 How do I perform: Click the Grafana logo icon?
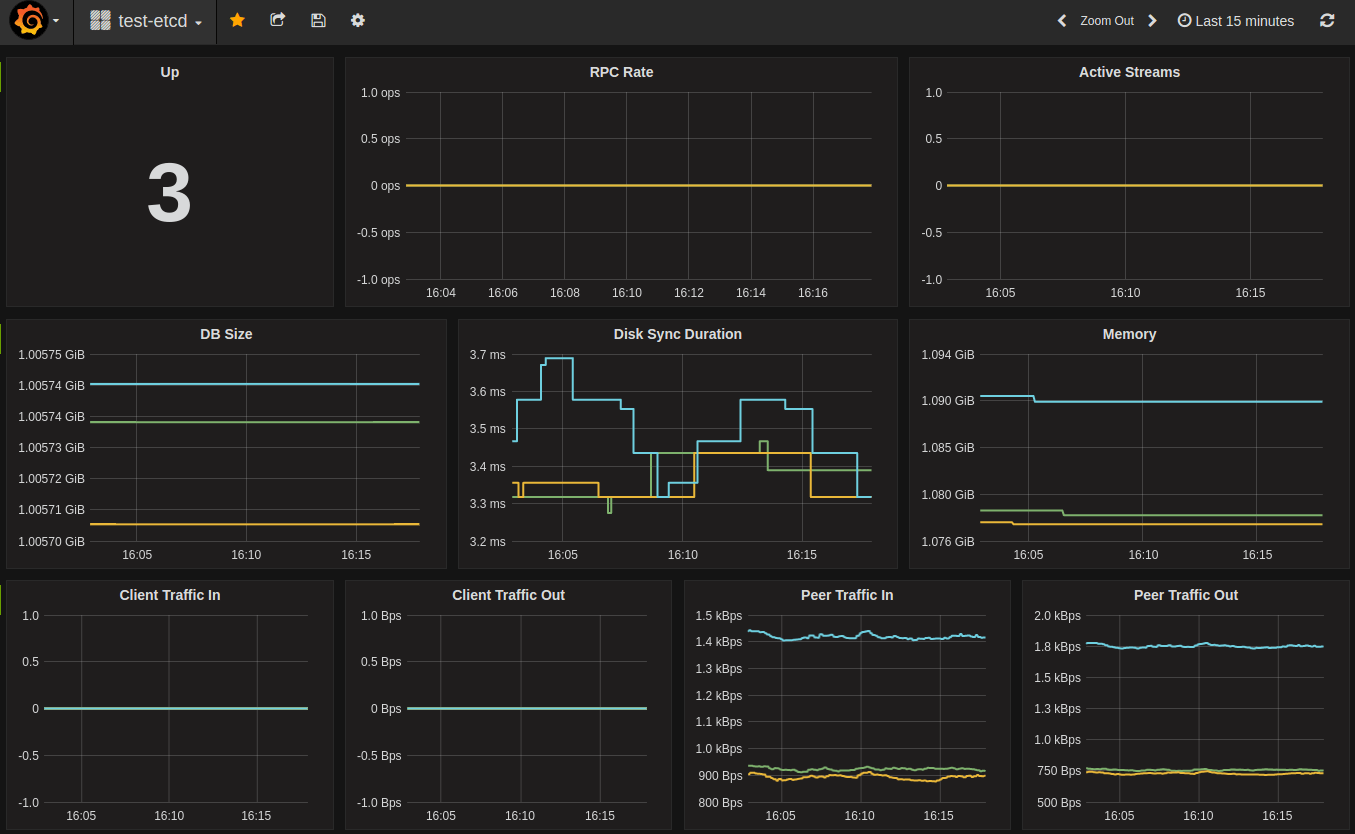coord(28,19)
